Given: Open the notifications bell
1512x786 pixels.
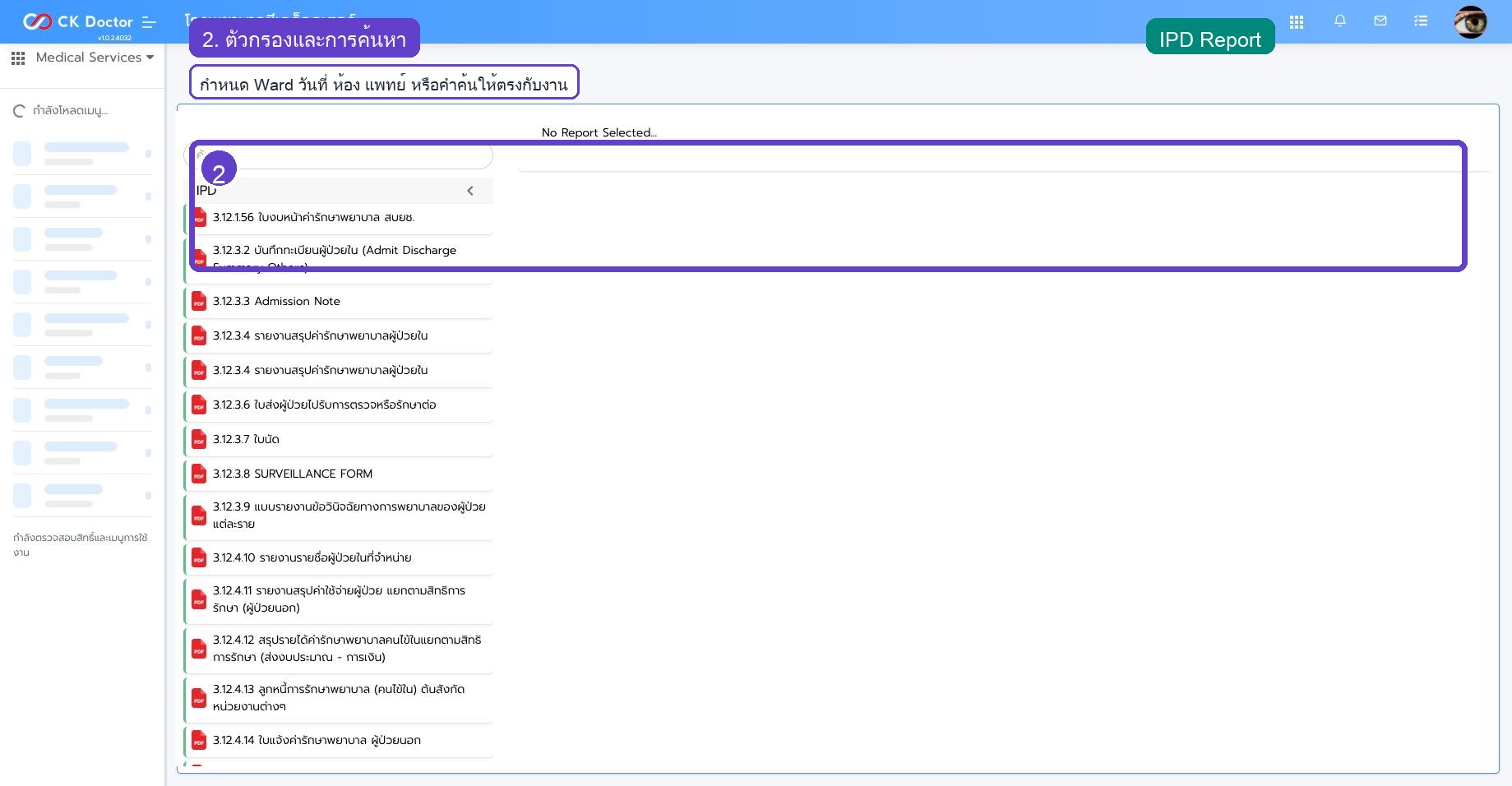Looking at the screenshot, I should (x=1340, y=21).
